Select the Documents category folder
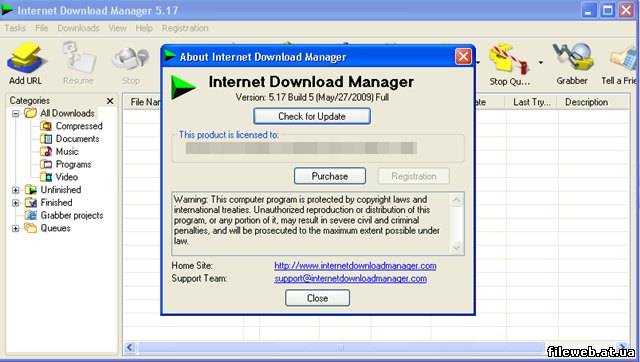This screenshot has height=362, width=640. [x=70, y=139]
